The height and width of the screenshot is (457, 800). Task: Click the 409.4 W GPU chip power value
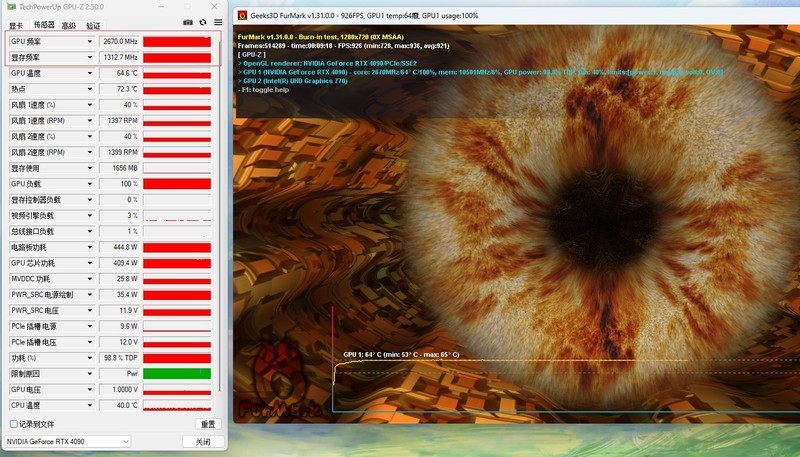pos(119,263)
